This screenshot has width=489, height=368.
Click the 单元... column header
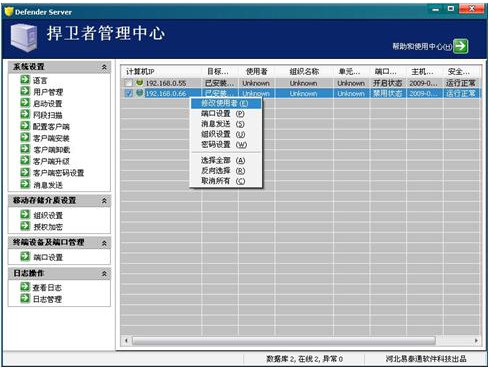352,71
